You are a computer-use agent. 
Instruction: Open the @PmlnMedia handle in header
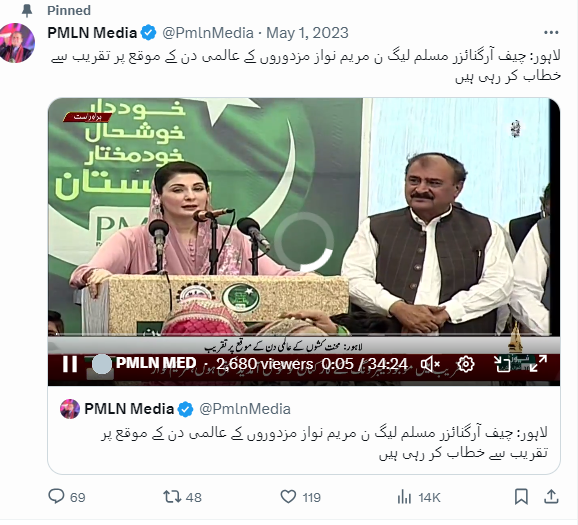[x=208, y=33]
